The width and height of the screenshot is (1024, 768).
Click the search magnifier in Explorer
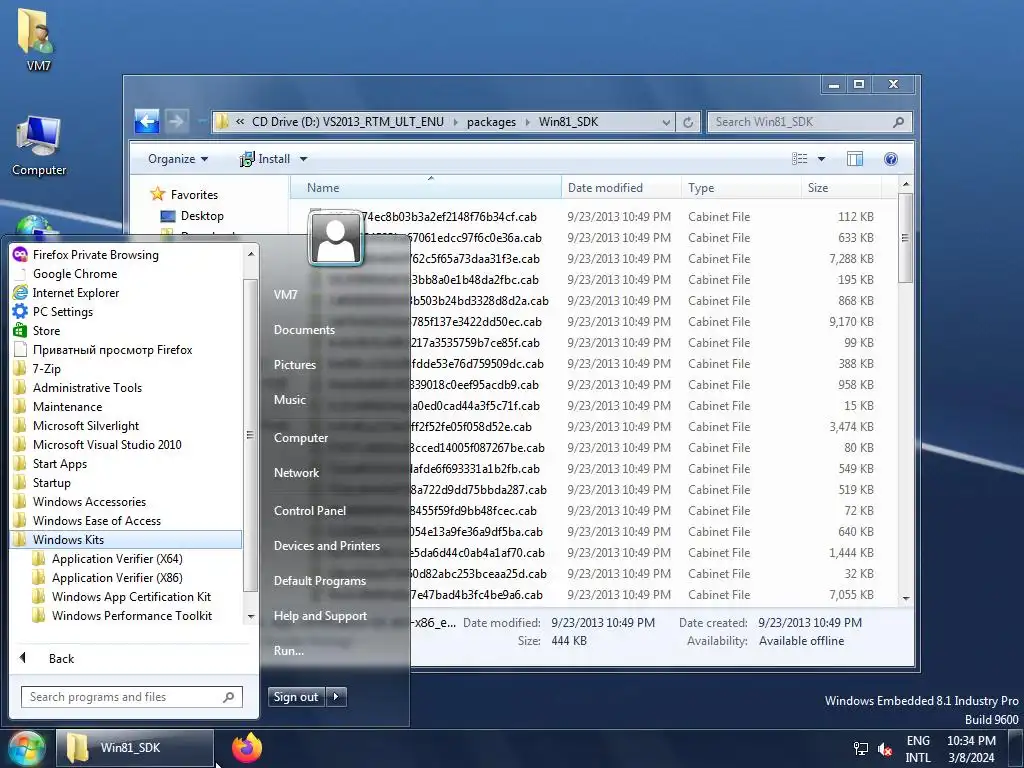899,122
